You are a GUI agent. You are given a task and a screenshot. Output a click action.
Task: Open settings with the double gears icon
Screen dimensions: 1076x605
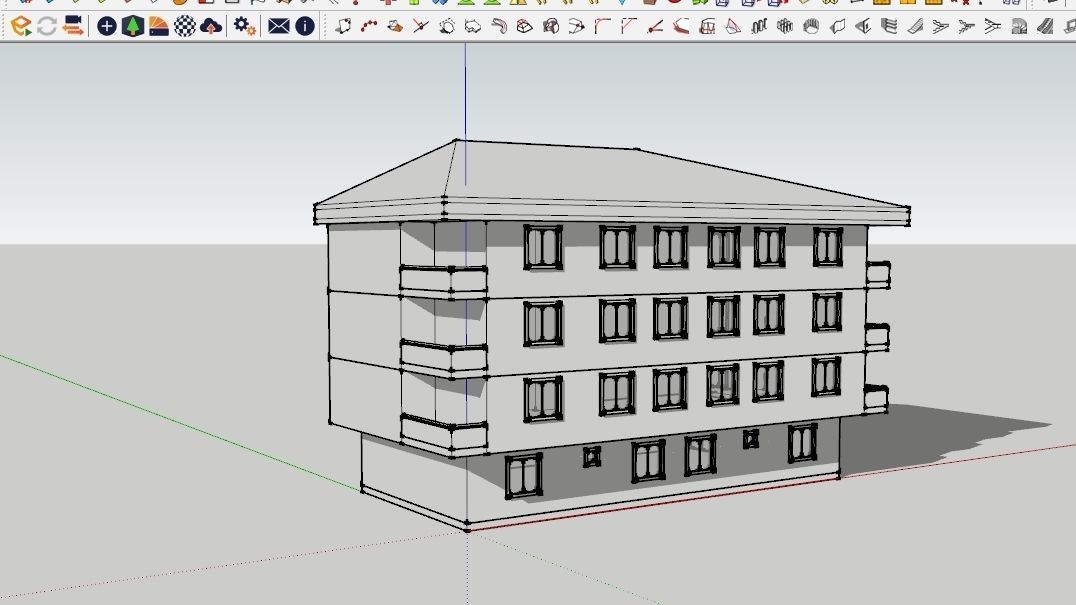pyautogui.click(x=244, y=26)
